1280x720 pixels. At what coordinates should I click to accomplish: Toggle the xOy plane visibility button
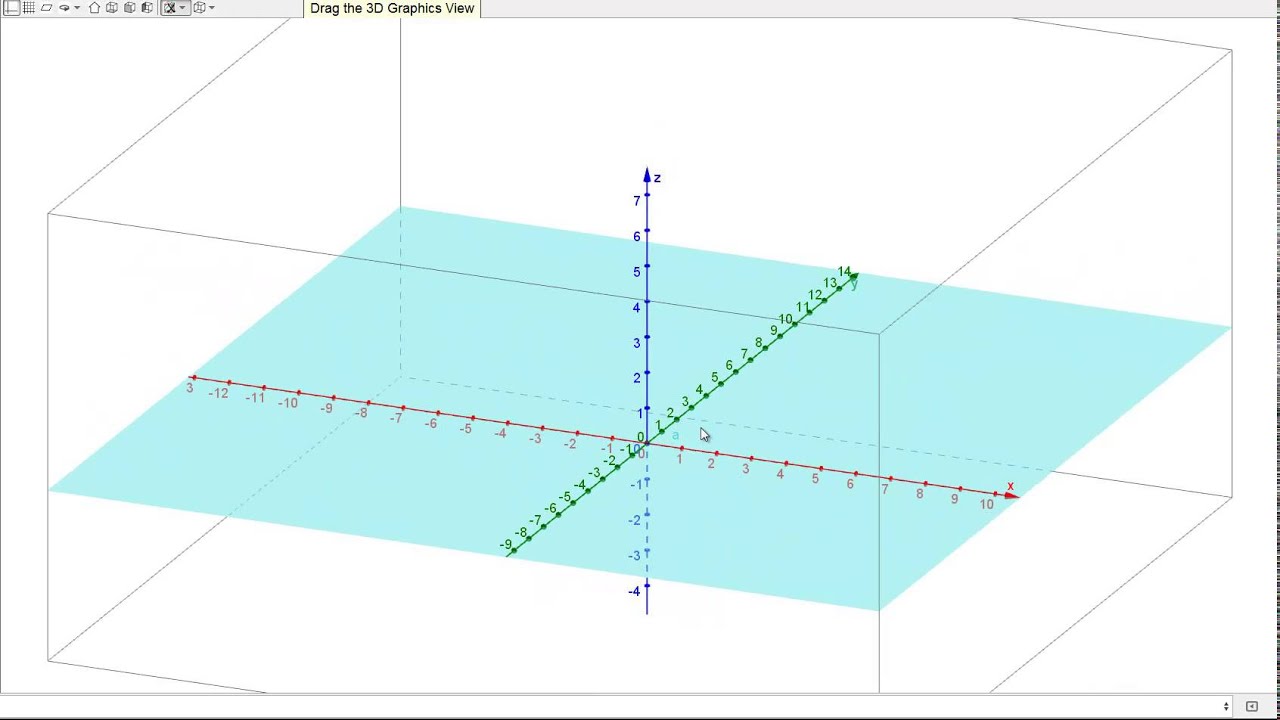coord(46,7)
